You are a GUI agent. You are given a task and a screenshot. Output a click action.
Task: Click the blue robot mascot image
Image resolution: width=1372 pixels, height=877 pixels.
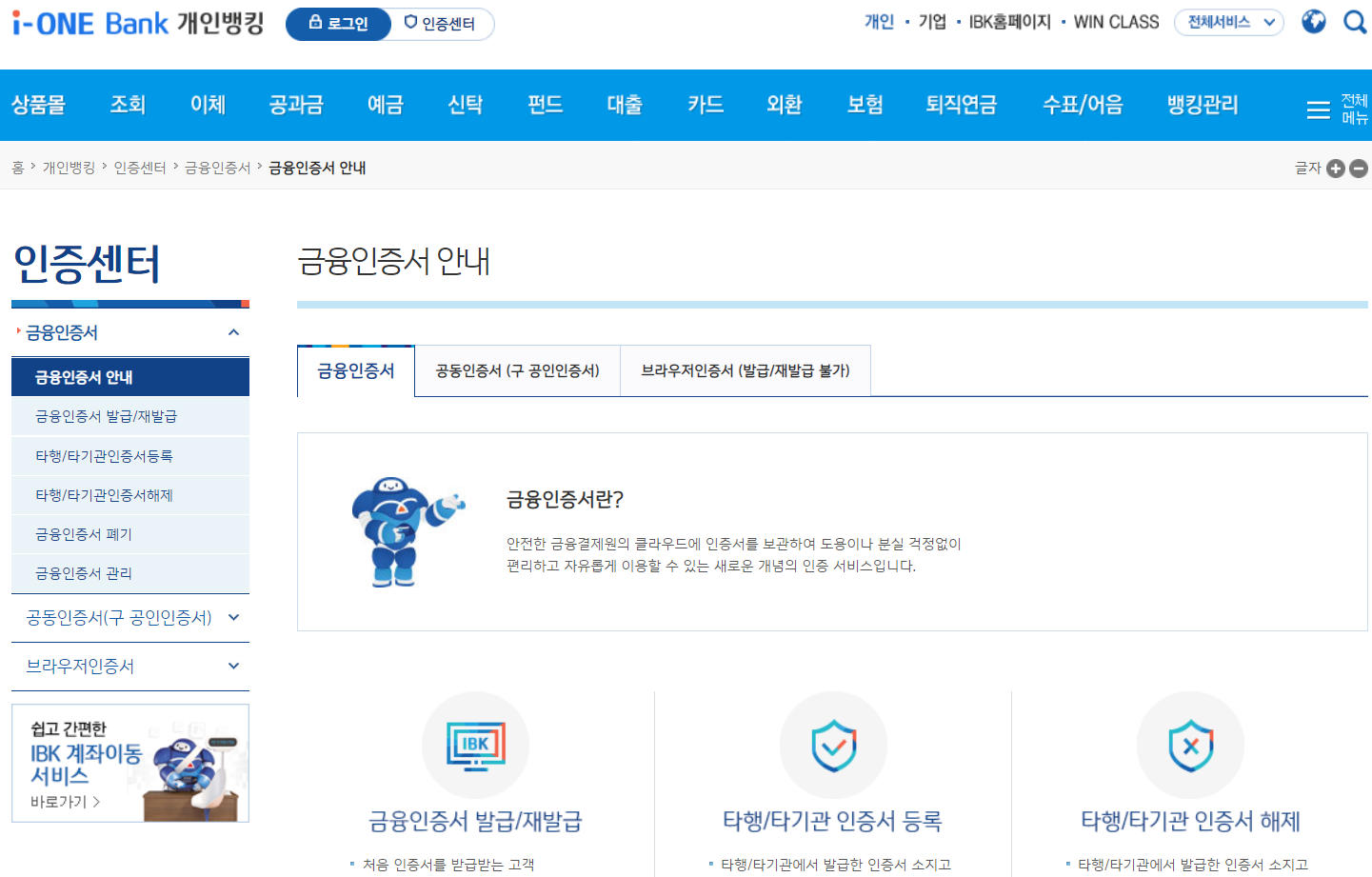407,531
